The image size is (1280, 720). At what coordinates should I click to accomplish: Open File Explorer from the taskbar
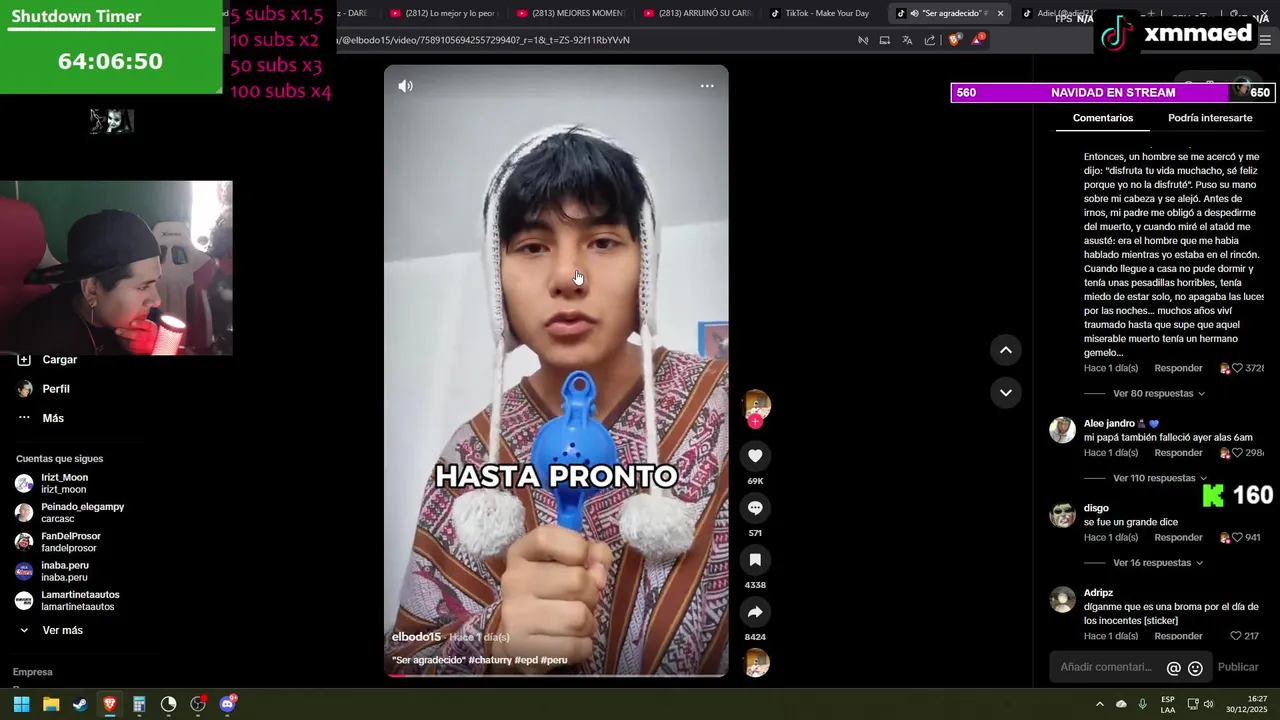click(x=51, y=704)
